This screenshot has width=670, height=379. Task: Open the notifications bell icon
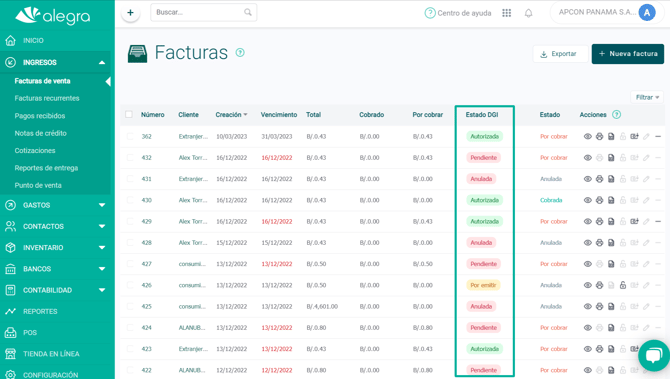coord(529,13)
